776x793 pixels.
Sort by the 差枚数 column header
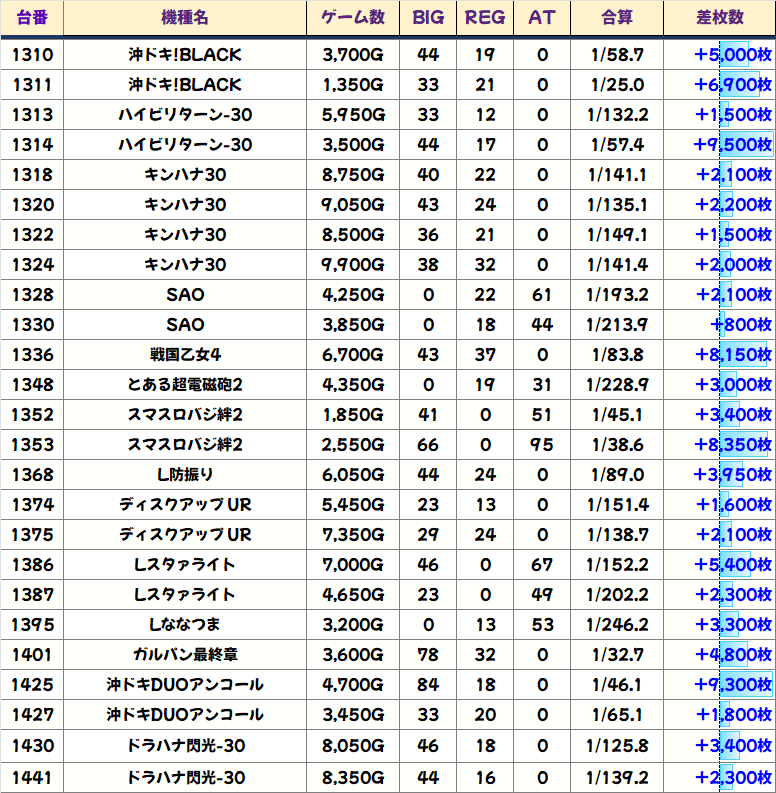pos(719,18)
